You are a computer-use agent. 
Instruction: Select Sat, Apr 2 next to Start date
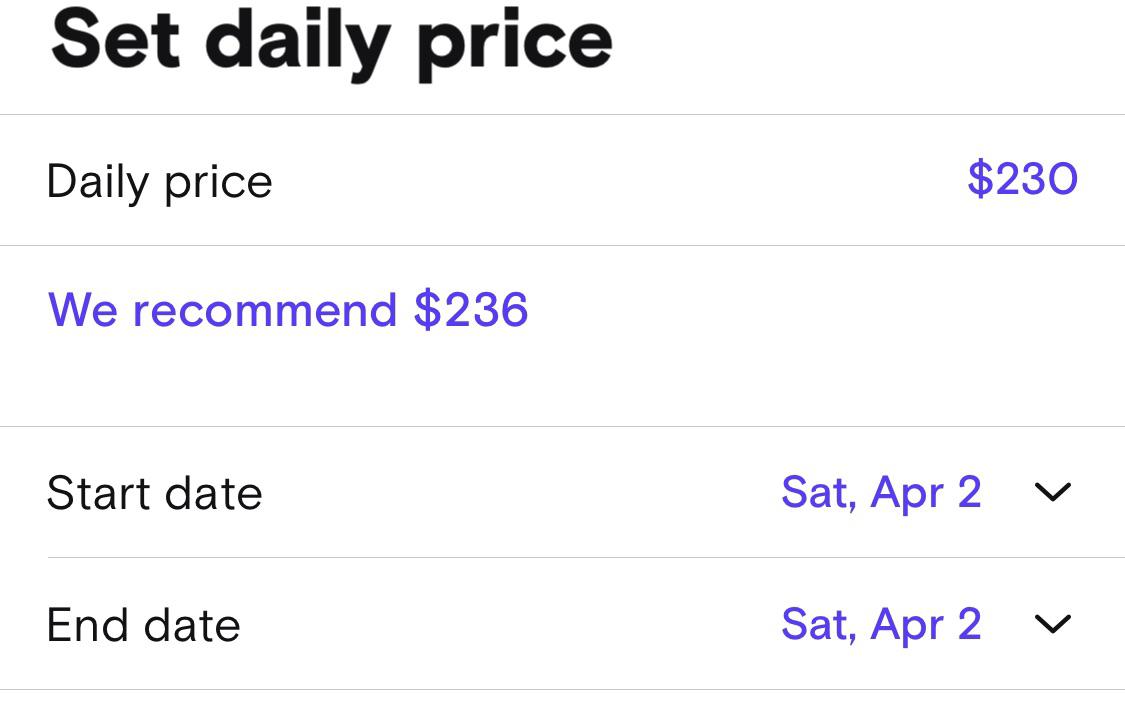[881, 492]
